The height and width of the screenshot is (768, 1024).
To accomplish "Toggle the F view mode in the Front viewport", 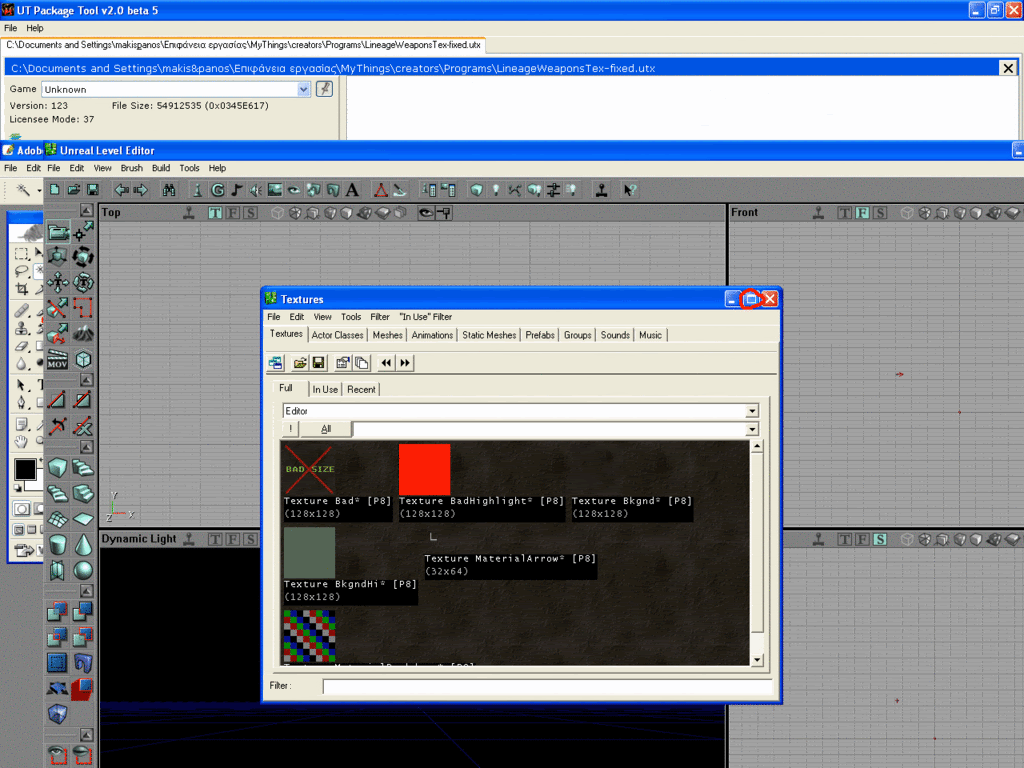I will click(862, 213).
